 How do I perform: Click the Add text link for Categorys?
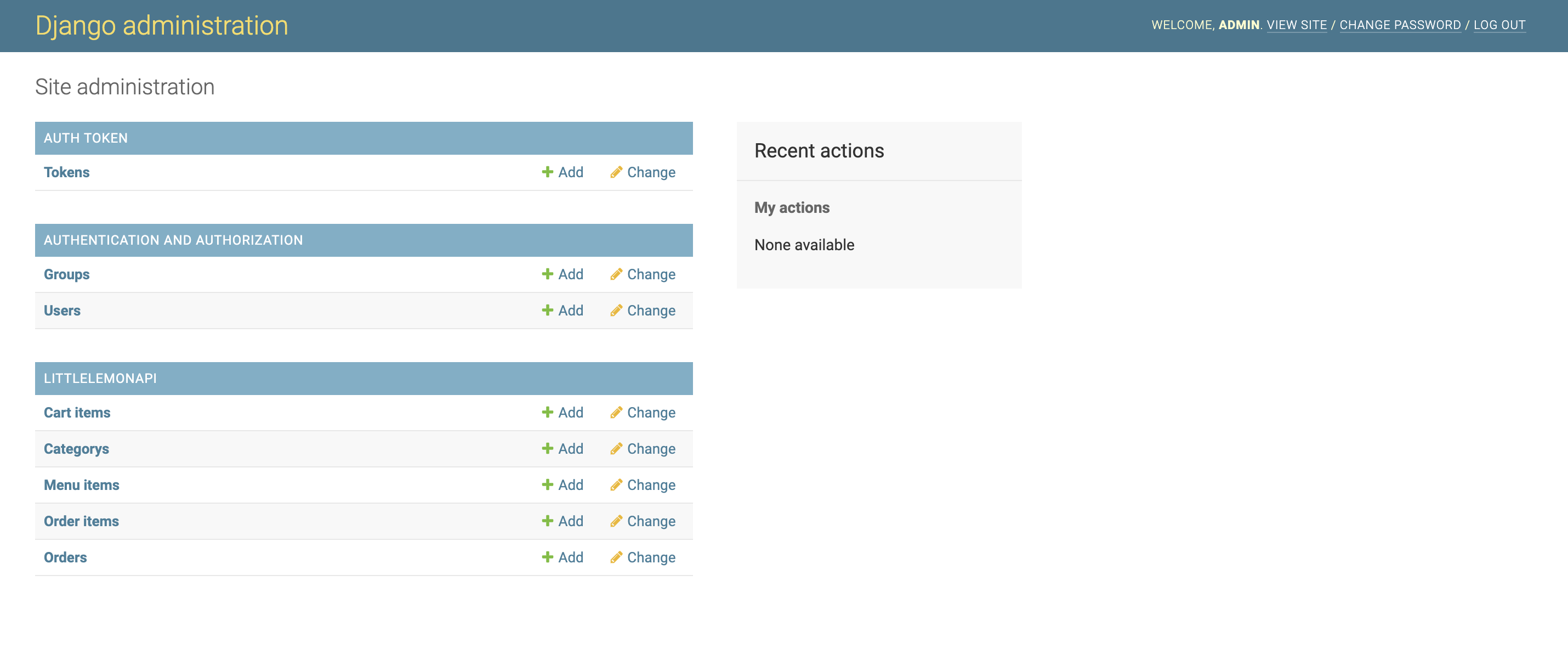[570, 449]
